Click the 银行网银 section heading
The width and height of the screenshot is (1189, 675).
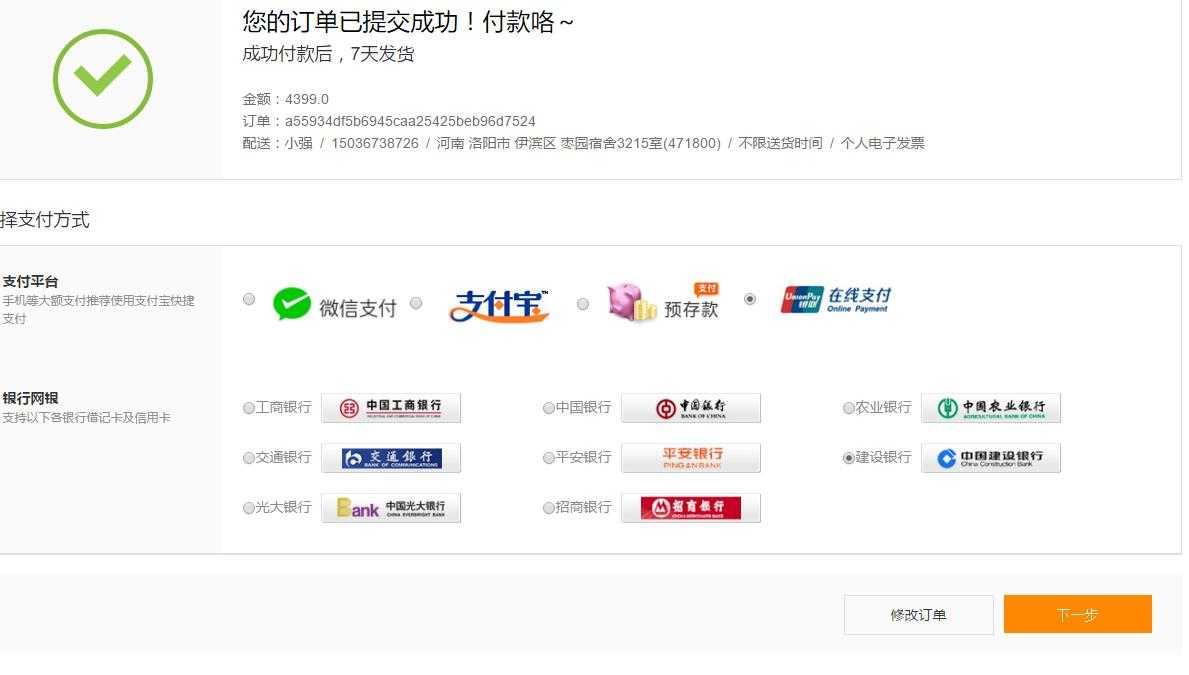click(30, 398)
